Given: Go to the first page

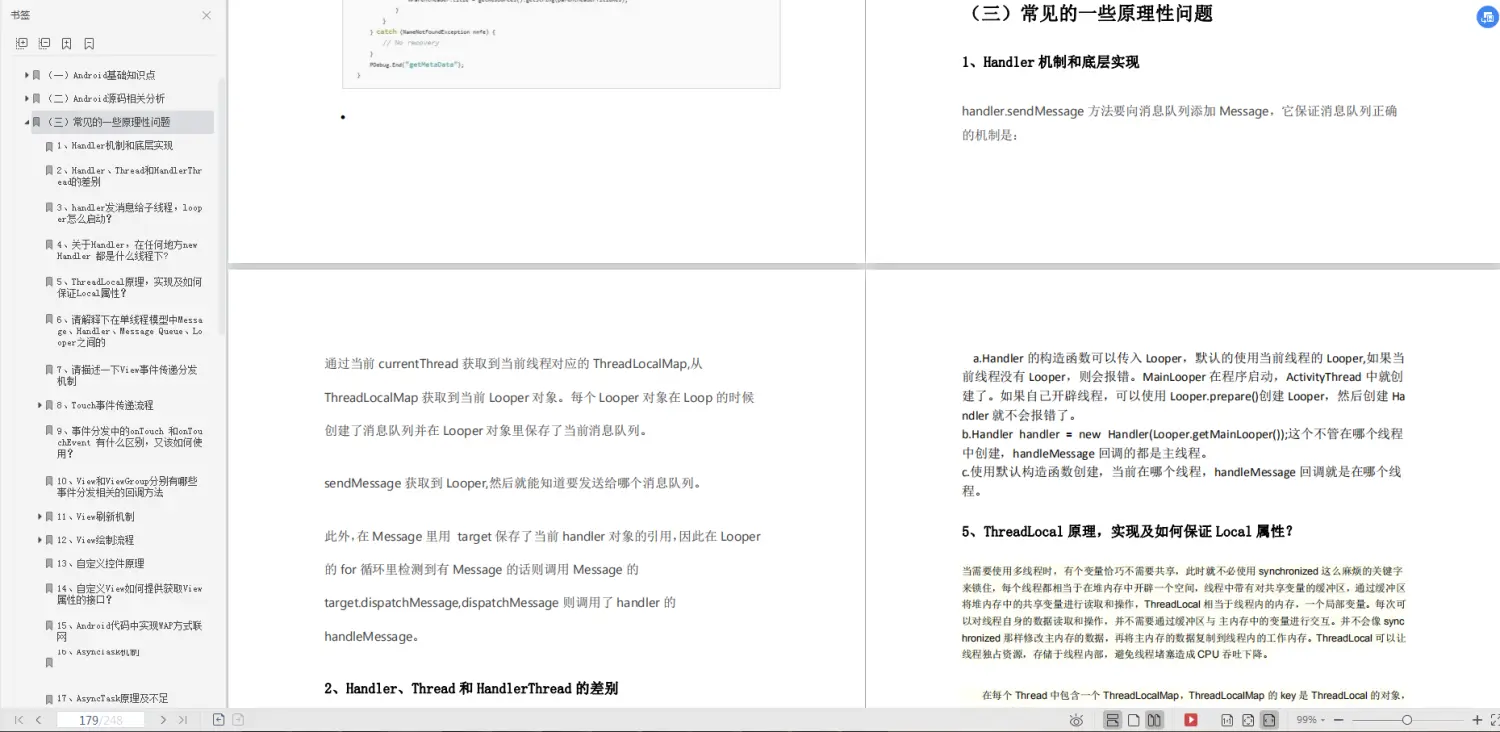Looking at the screenshot, I should coord(18,720).
